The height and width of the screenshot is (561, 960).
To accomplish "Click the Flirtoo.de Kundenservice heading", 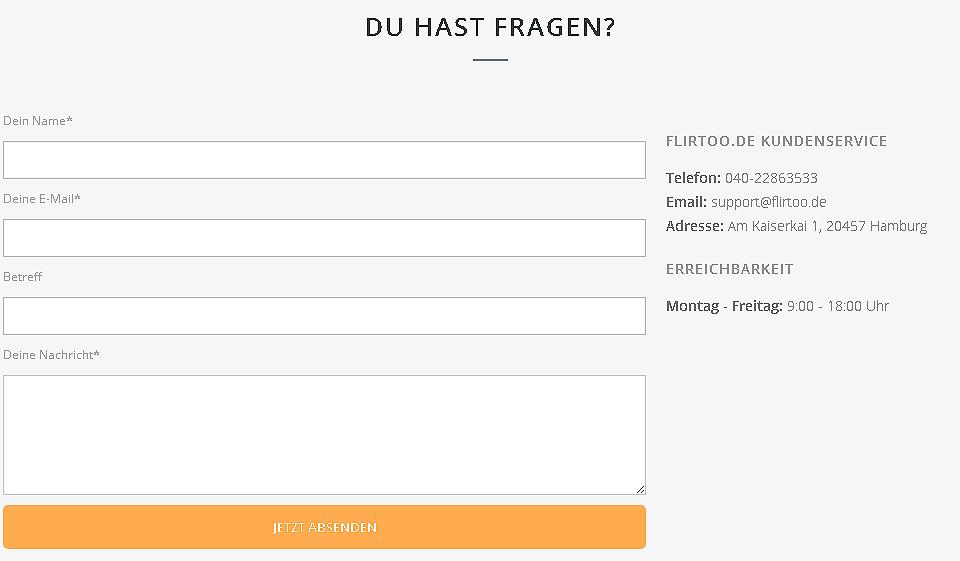I will coord(776,141).
